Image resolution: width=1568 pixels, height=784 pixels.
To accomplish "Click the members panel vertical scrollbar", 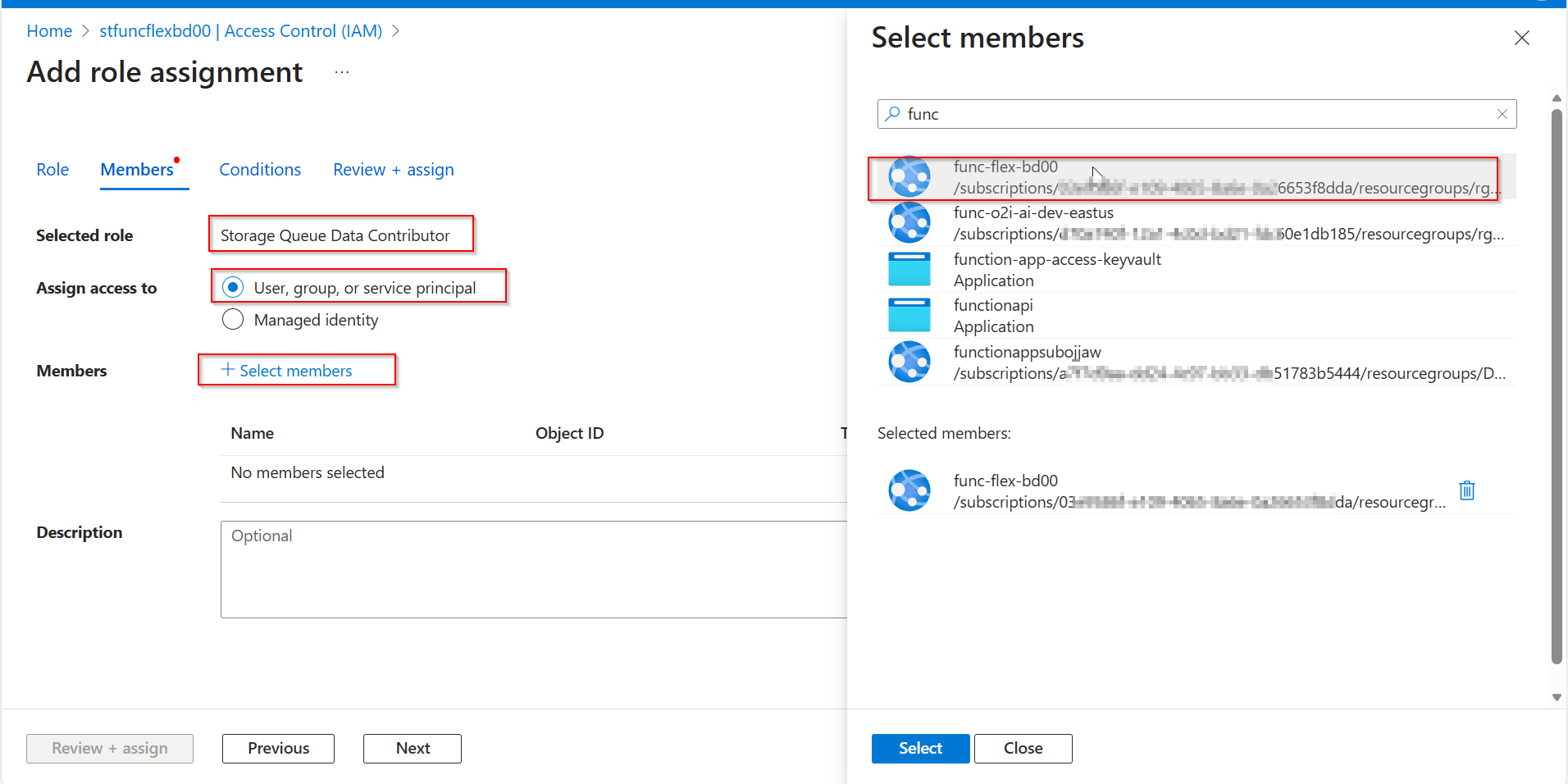I will tap(1557, 385).
